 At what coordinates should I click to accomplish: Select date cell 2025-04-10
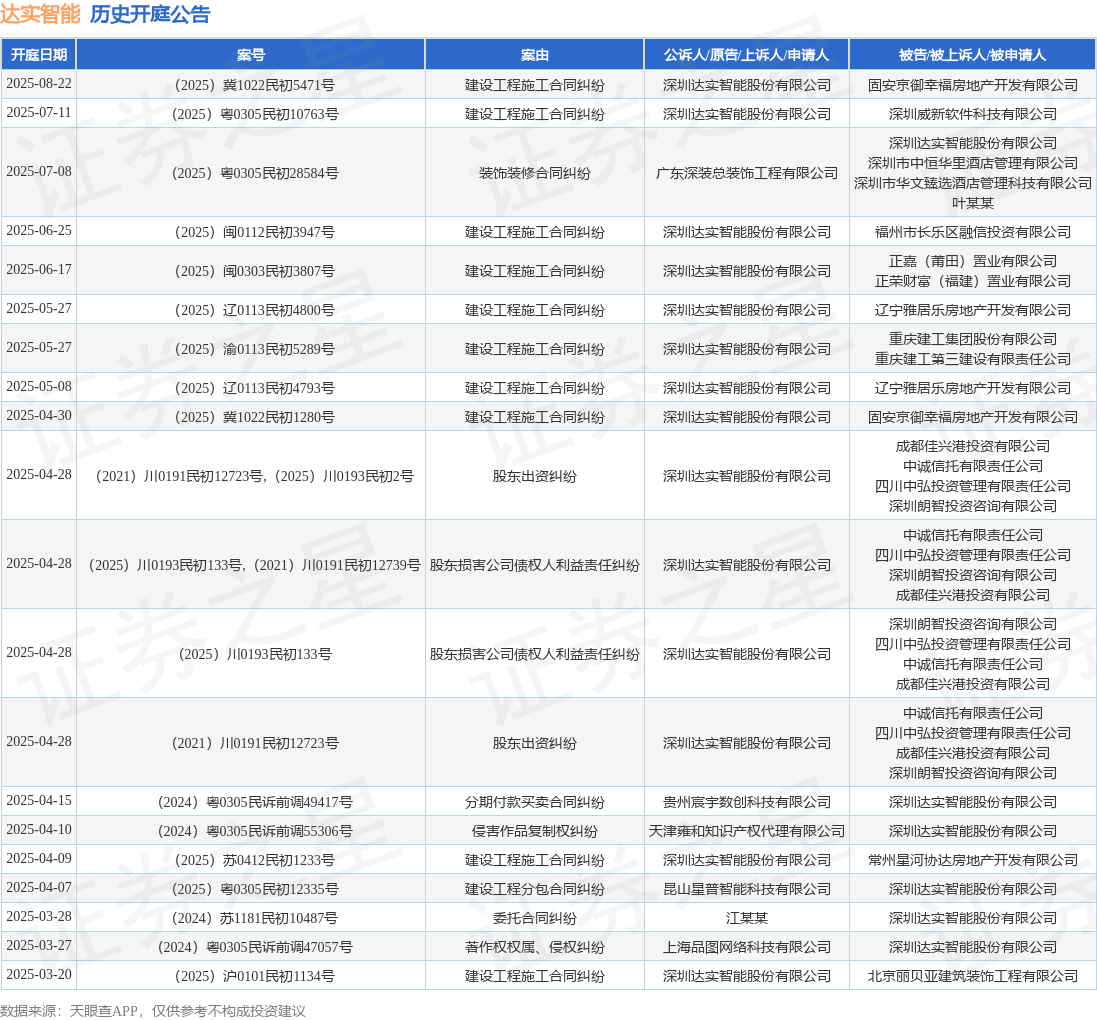click(38, 829)
